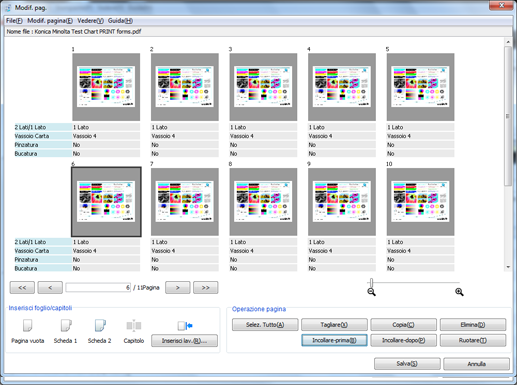Close the Modif. pag. window
The image size is (517, 385).
pos(501,5)
